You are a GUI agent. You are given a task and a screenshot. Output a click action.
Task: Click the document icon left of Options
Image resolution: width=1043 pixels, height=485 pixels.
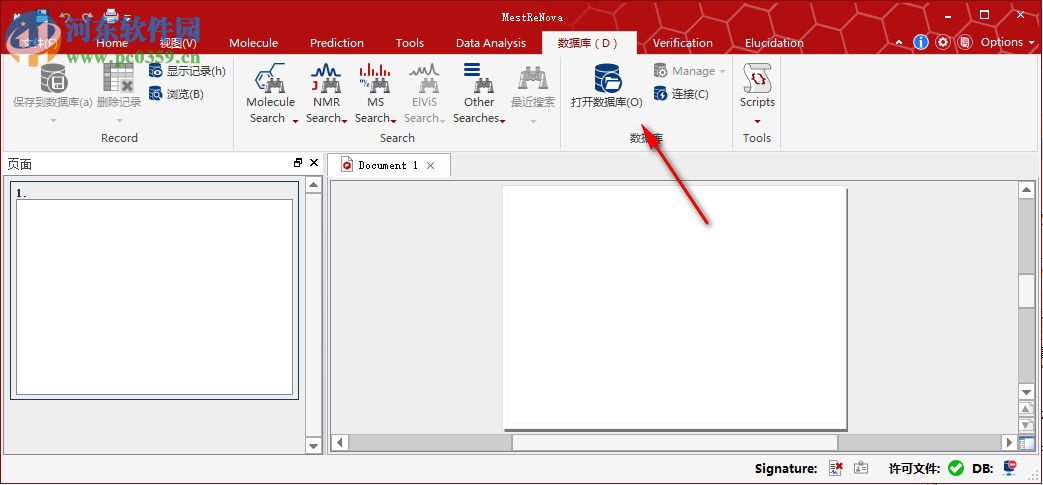point(965,42)
